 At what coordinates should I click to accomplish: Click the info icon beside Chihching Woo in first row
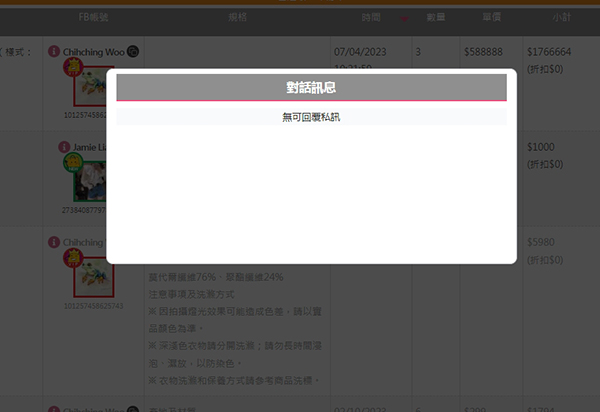point(53,51)
